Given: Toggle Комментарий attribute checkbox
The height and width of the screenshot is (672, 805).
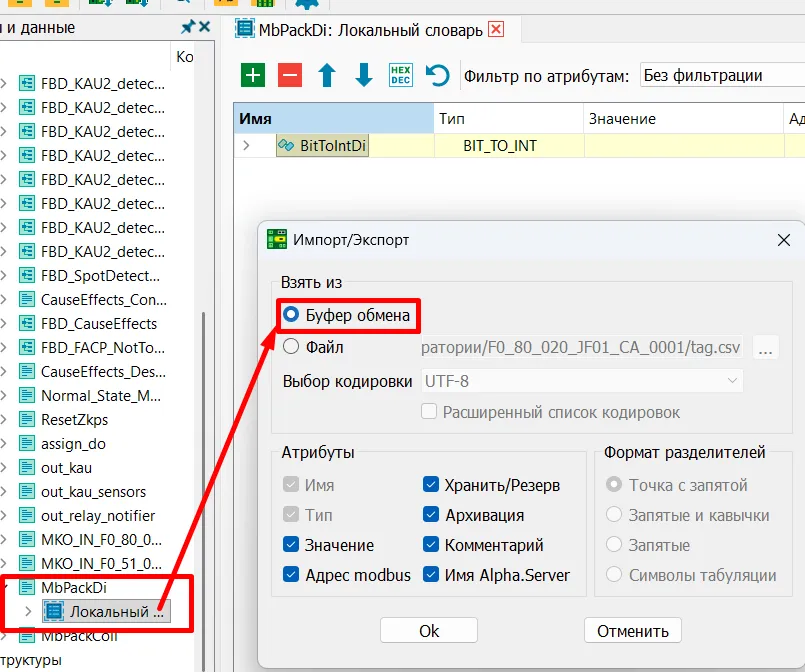Looking at the screenshot, I should point(431,544).
